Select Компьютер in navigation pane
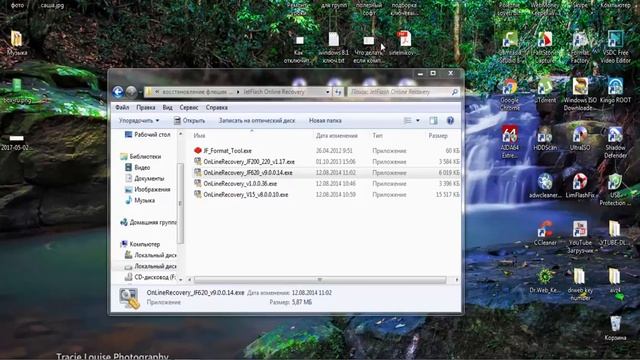The width and height of the screenshot is (640, 360). (140, 244)
